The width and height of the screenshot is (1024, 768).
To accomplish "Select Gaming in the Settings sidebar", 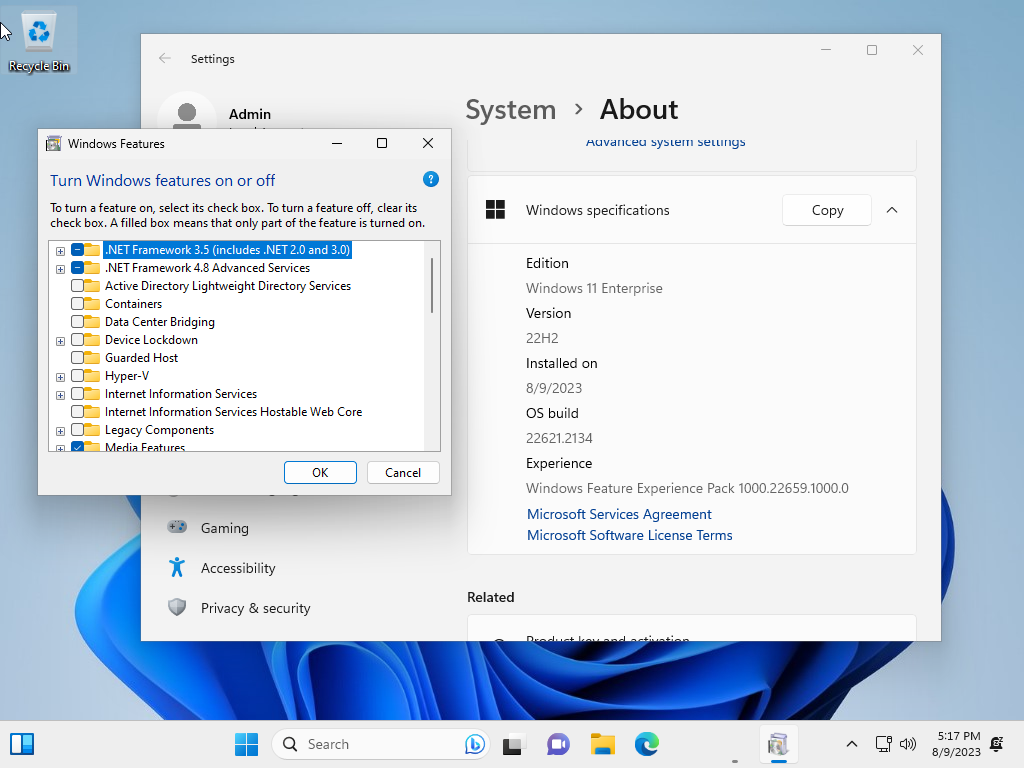I will pos(225,528).
